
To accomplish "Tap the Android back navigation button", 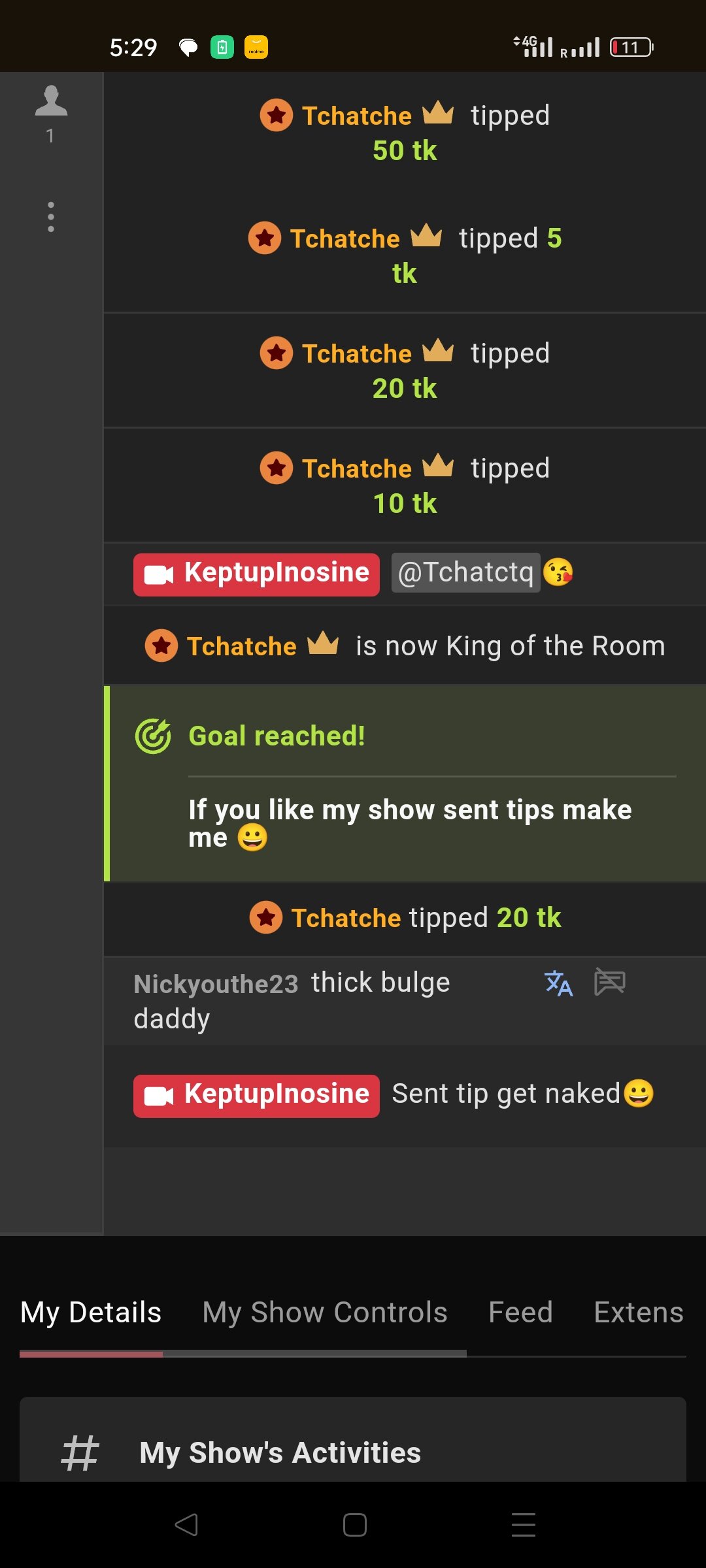I will [186, 1525].
